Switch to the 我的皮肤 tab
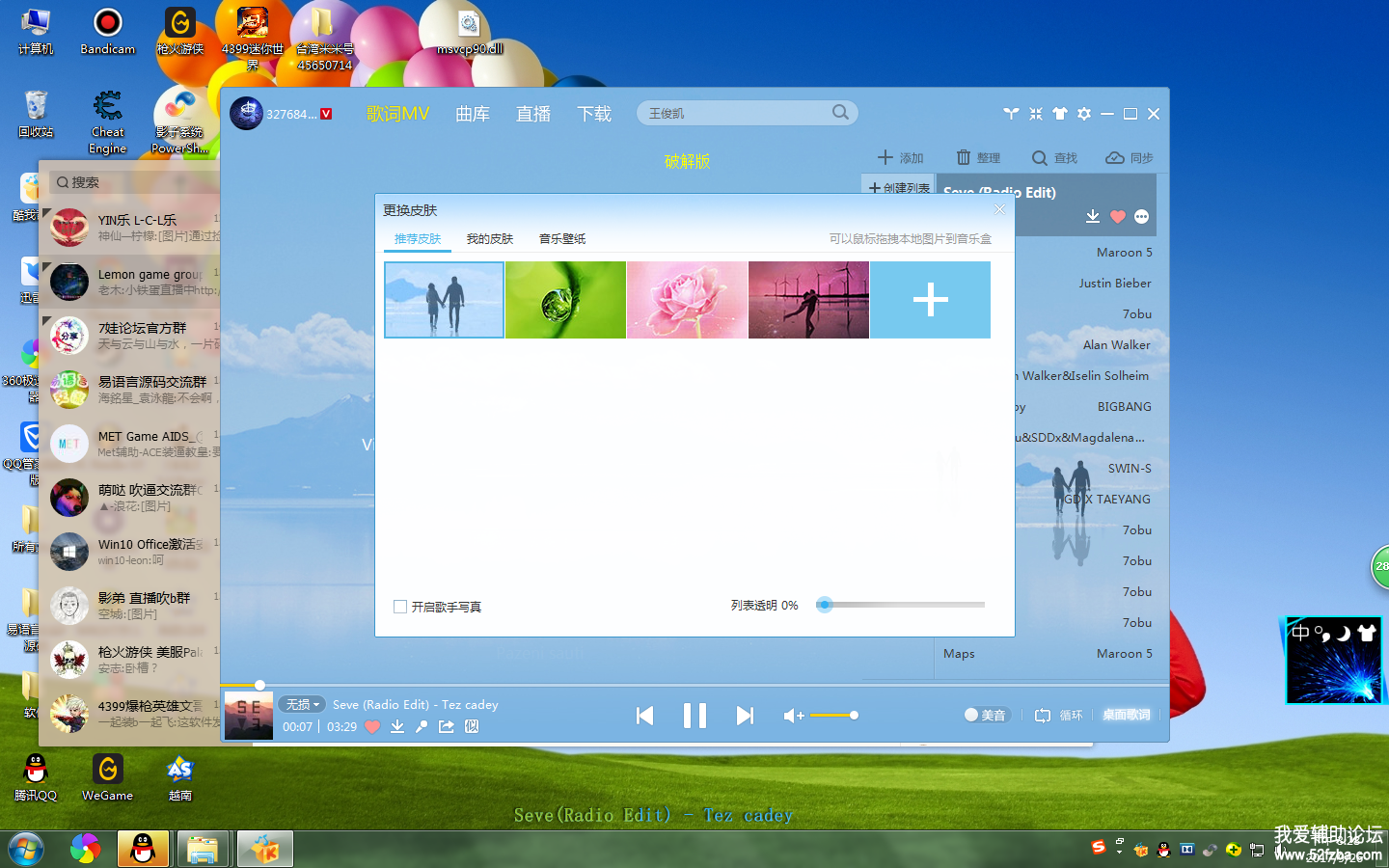Viewport: 1389px width, 868px height. [490, 238]
